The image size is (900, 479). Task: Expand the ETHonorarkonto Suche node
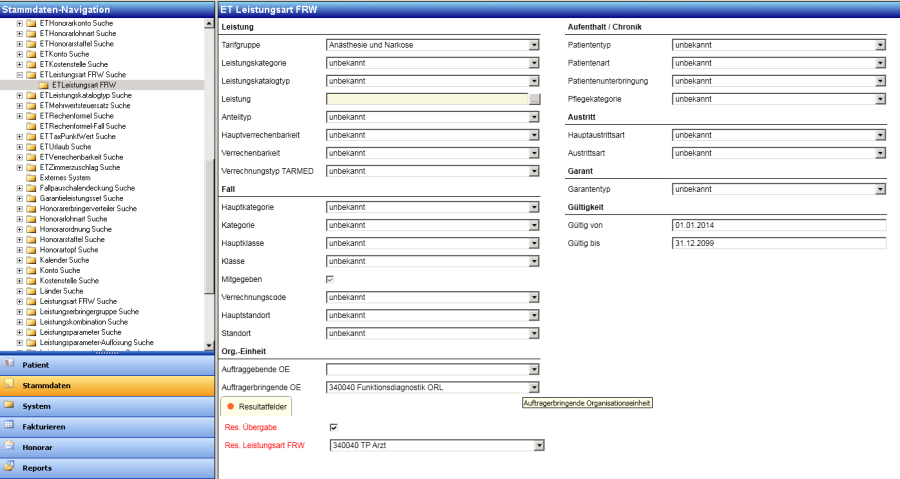[x=20, y=24]
